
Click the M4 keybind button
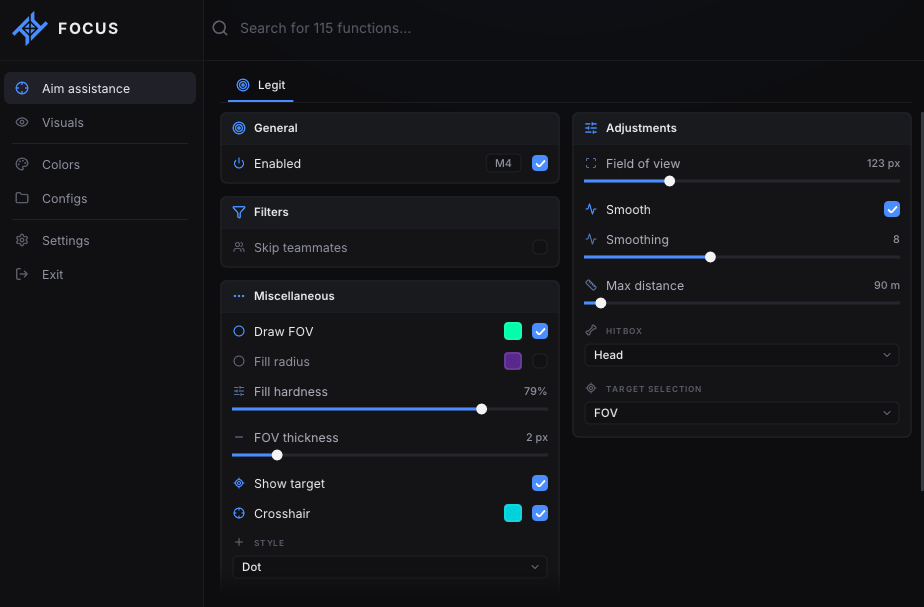tap(503, 163)
